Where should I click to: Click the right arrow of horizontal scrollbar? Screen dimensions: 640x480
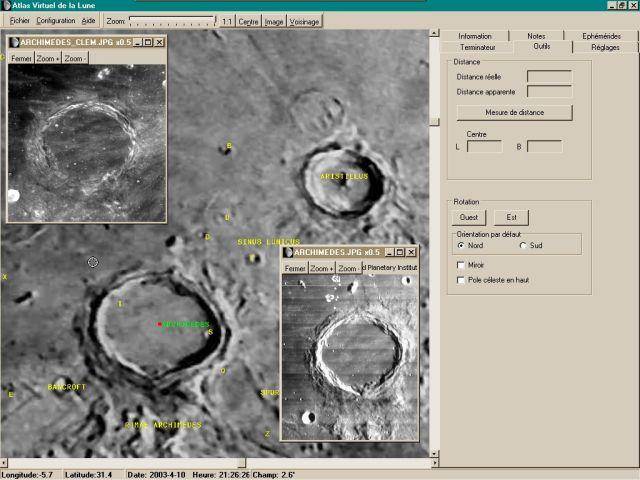[x=434, y=462]
